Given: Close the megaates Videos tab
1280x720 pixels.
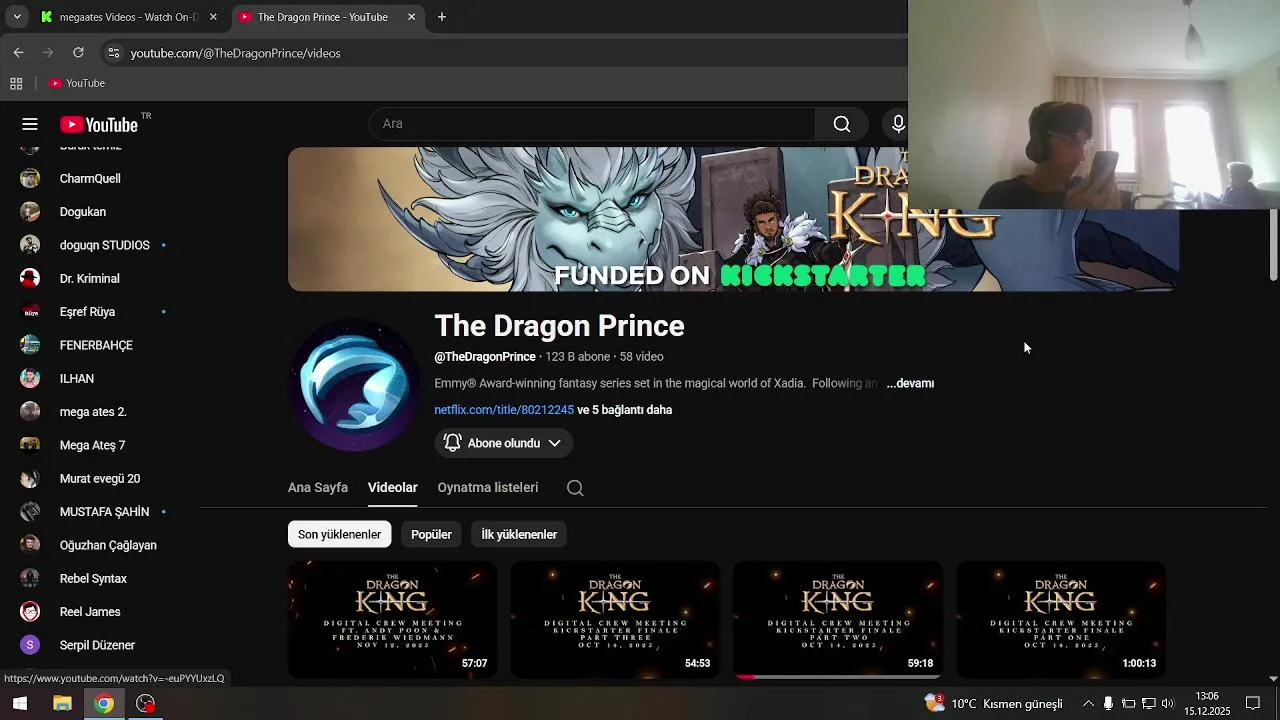Looking at the screenshot, I should click(213, 17).
